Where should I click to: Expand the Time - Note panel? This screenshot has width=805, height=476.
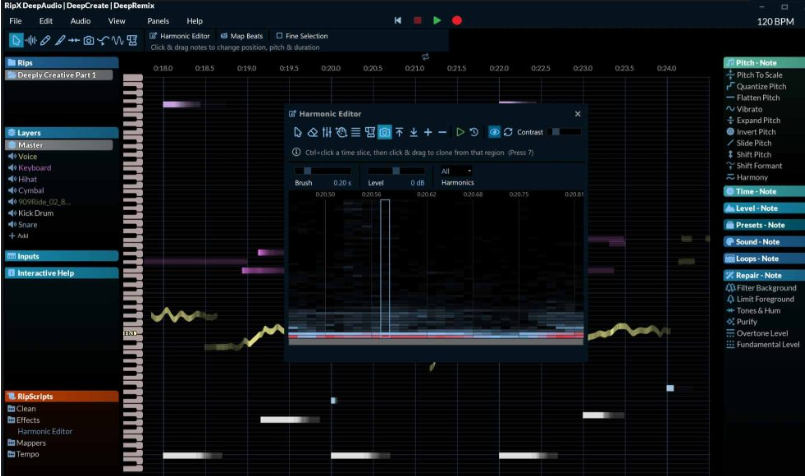click(764, 192)
